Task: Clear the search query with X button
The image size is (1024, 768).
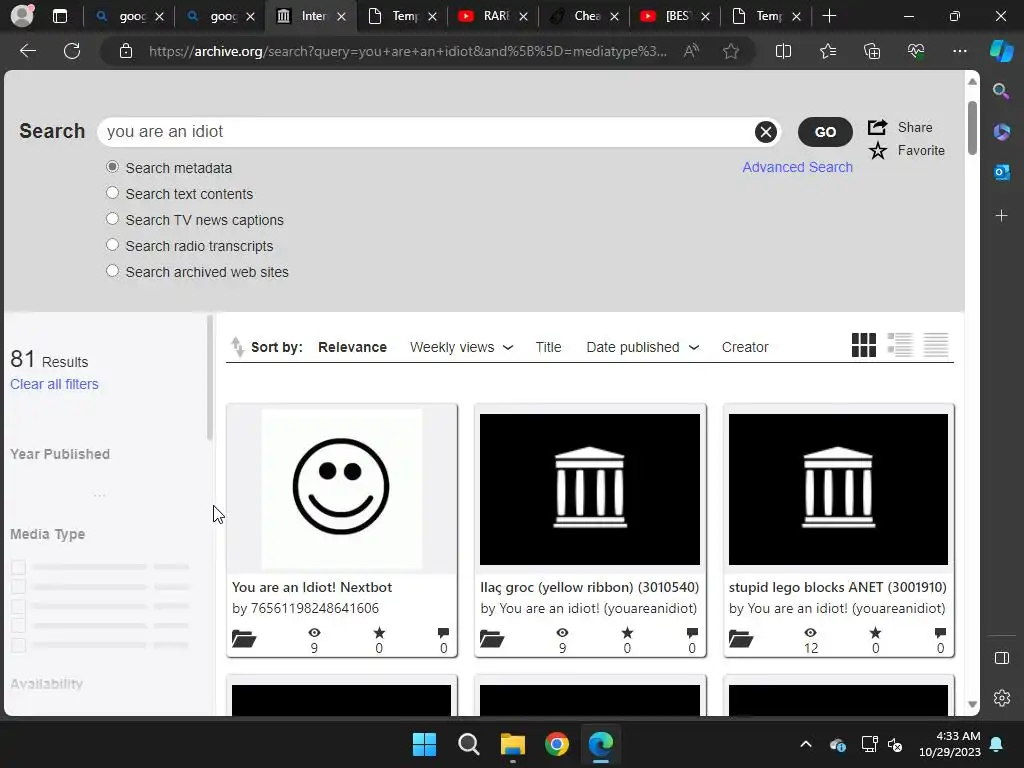Action: (765, 132)
